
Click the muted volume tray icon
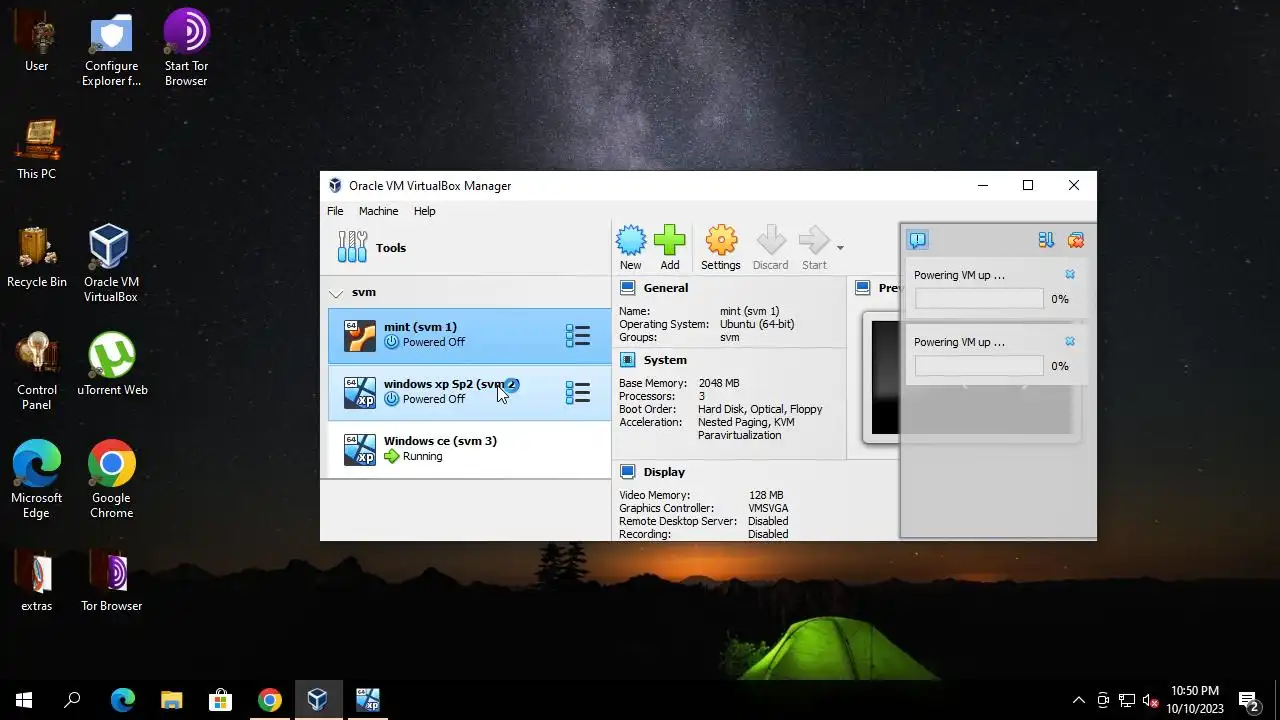[1151, 700]
